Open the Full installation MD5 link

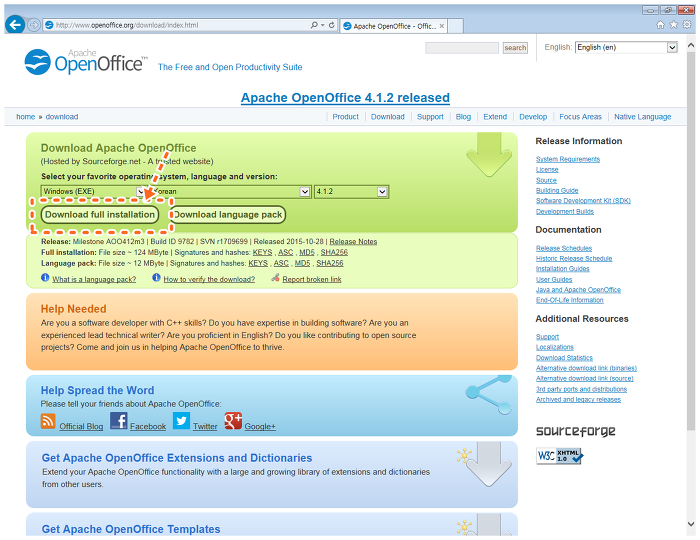[307, 252]
